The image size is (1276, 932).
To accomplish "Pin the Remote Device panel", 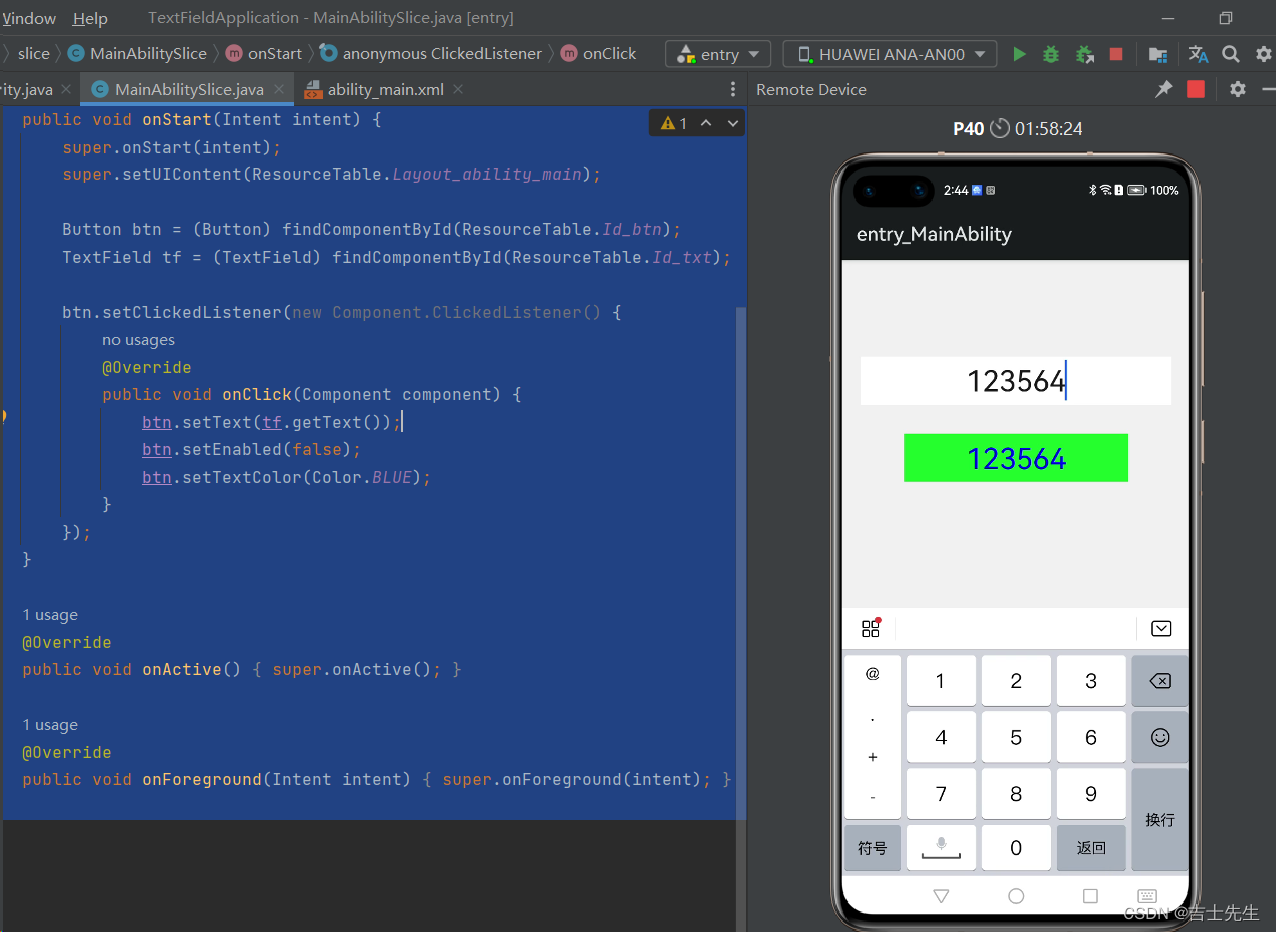I will tap(1163, 89).
